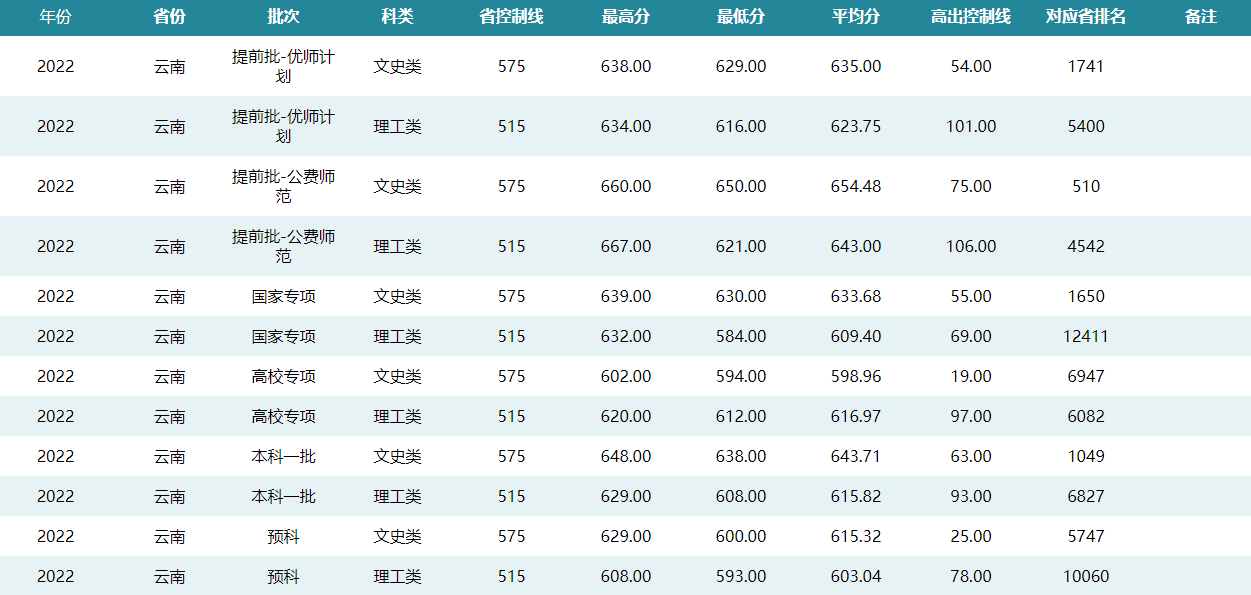Image resolution: width=1251 pixels, height=595 pixels.
Task: Click the rank cell showing 1049
Action: pos(1085,456)
